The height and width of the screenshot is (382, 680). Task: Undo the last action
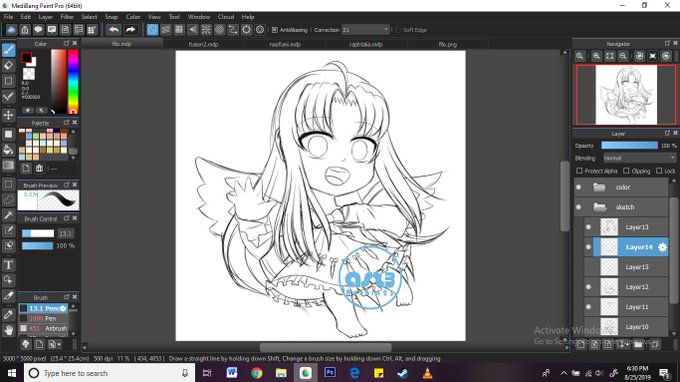click(114, 29)
